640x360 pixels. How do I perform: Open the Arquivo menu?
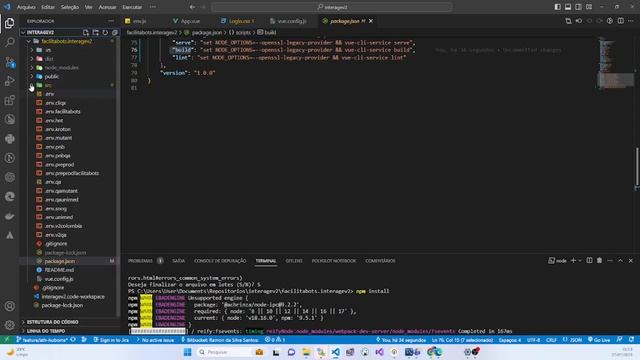[x=26, y=7]
